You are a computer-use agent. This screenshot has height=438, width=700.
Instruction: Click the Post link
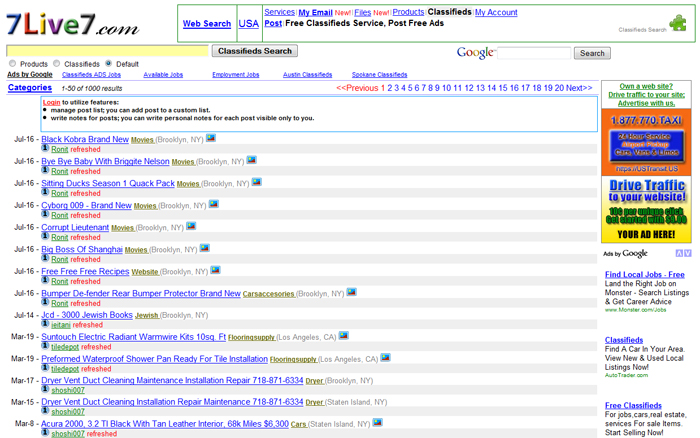pyautogui.click(x=273, y=23)
